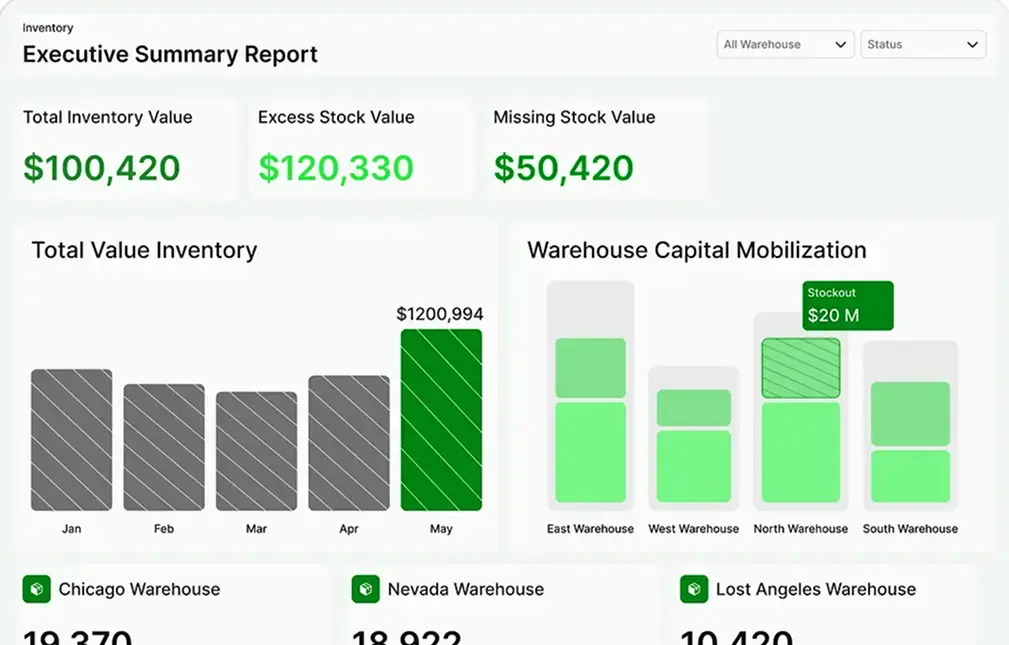
Task: Open the All Warehouse dropdown
Action: click(x=785, y=45)
